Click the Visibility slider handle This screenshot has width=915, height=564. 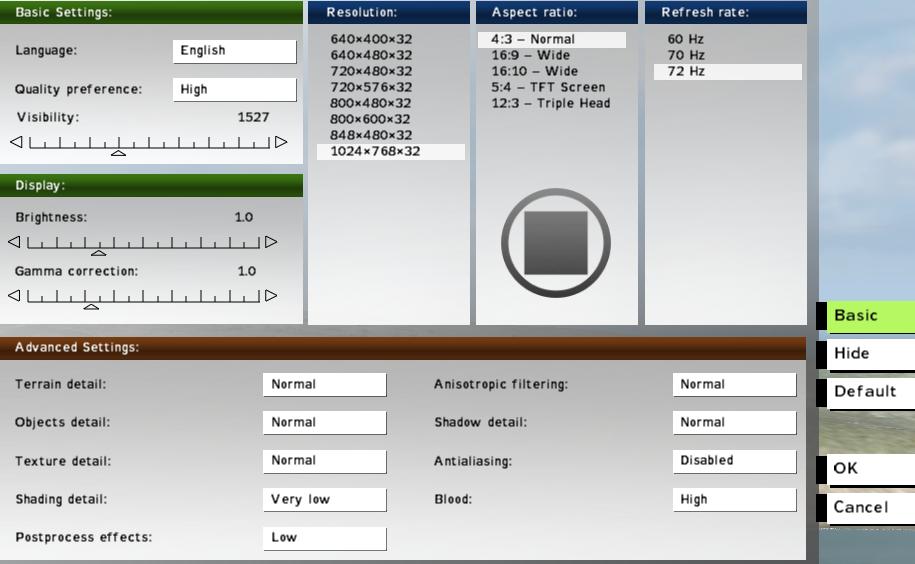click(118, 152)
